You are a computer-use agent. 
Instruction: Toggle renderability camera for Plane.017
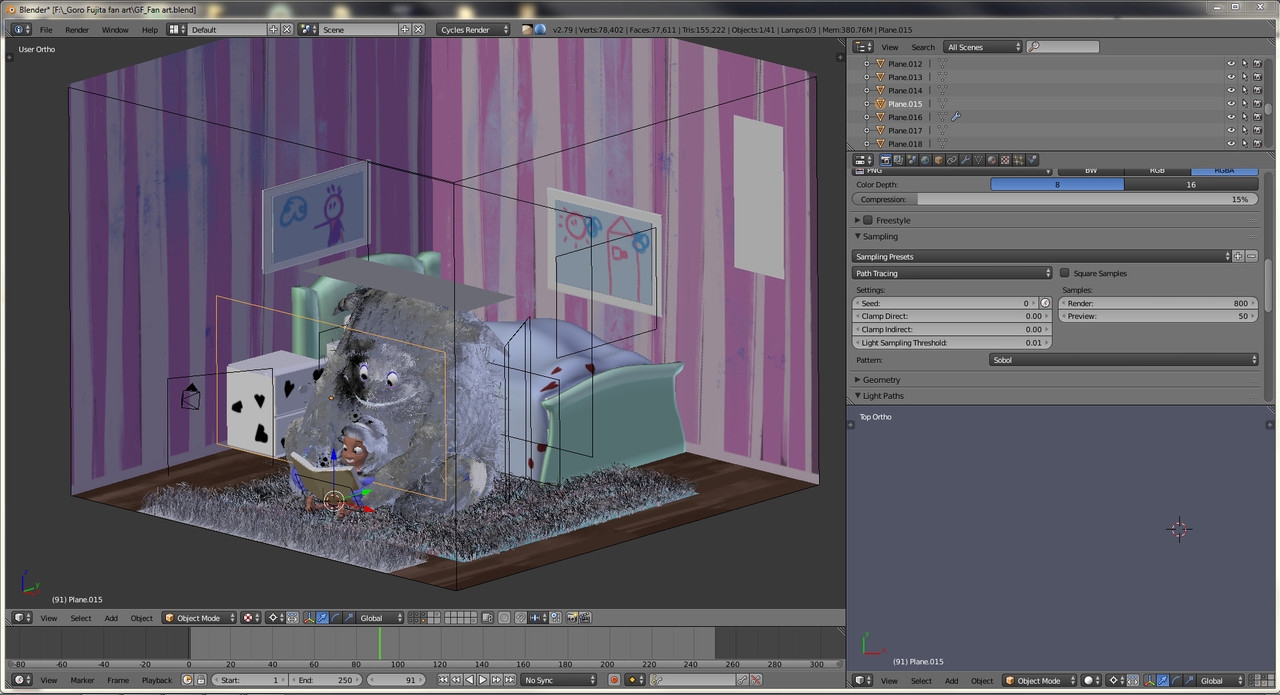click(x=1257, y=130)
